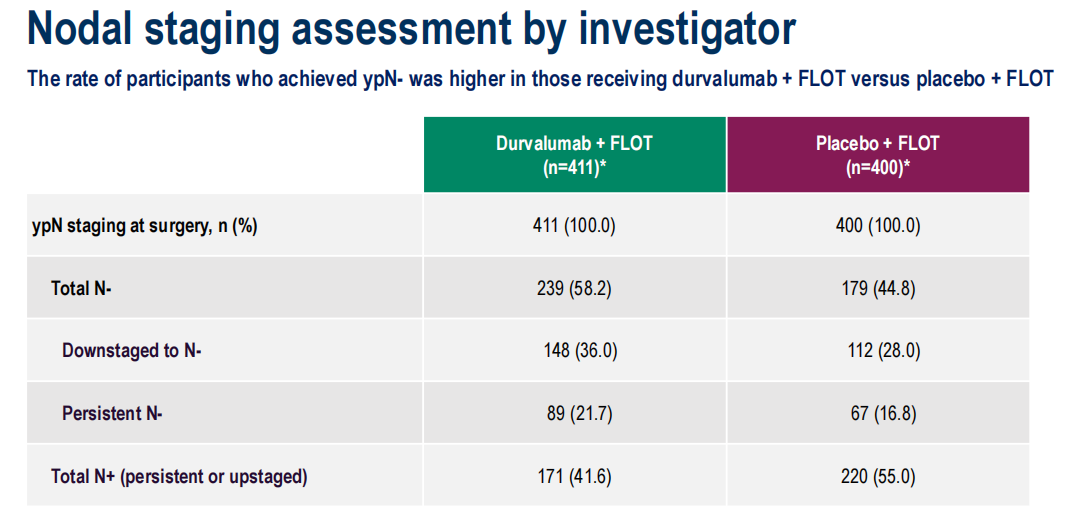Click the 112 (28.0) cell
Screen dimensions: 1065x509
[x=877, y=351]
